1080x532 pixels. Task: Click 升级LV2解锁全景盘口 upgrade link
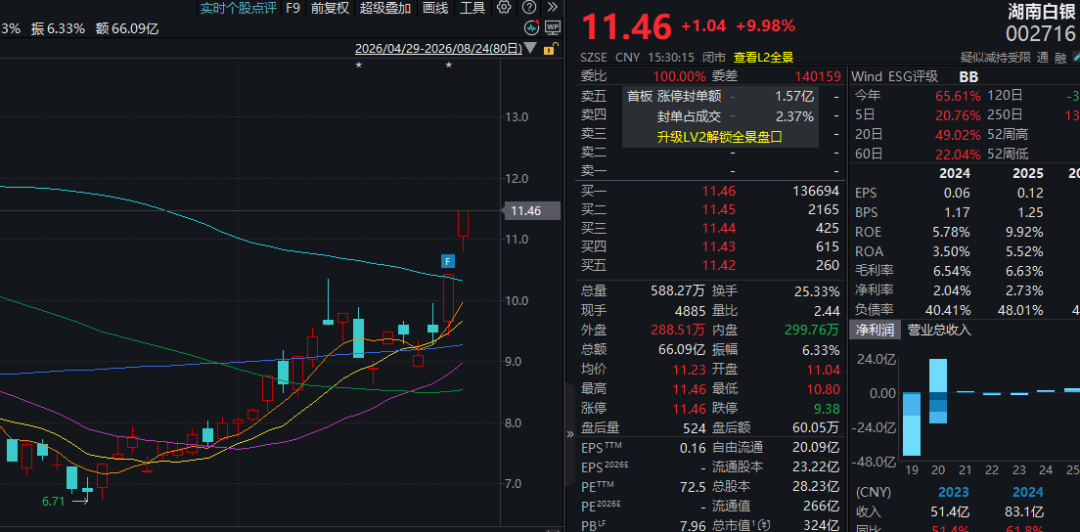(720, 137)
